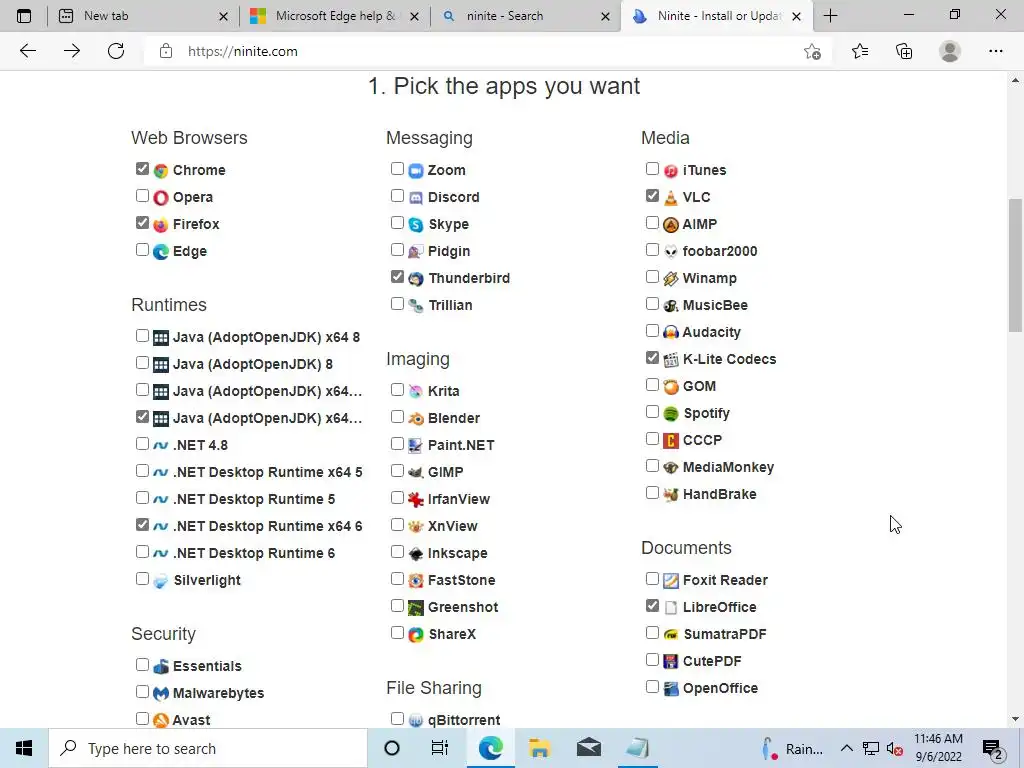
Task: Click the scrollbar down arrow
Action: point(1015,719)
